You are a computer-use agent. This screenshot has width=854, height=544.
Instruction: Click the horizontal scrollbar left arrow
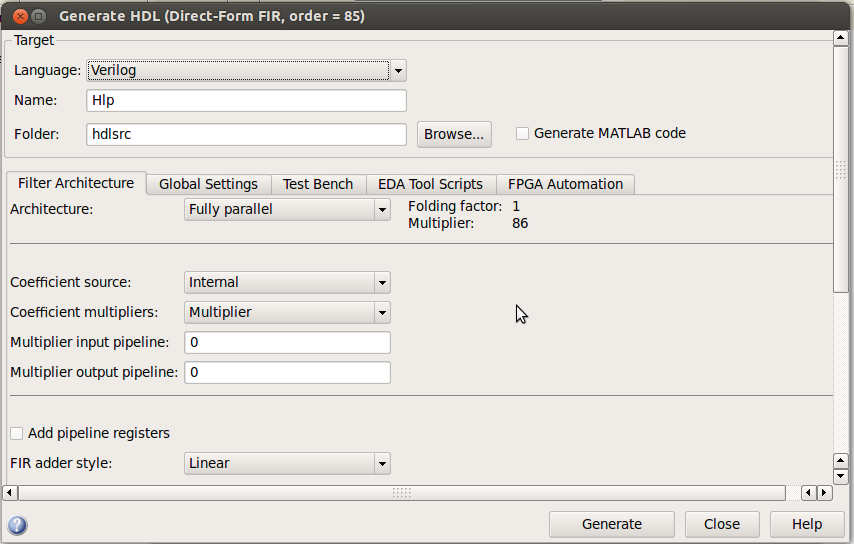(x=10, y=493)
